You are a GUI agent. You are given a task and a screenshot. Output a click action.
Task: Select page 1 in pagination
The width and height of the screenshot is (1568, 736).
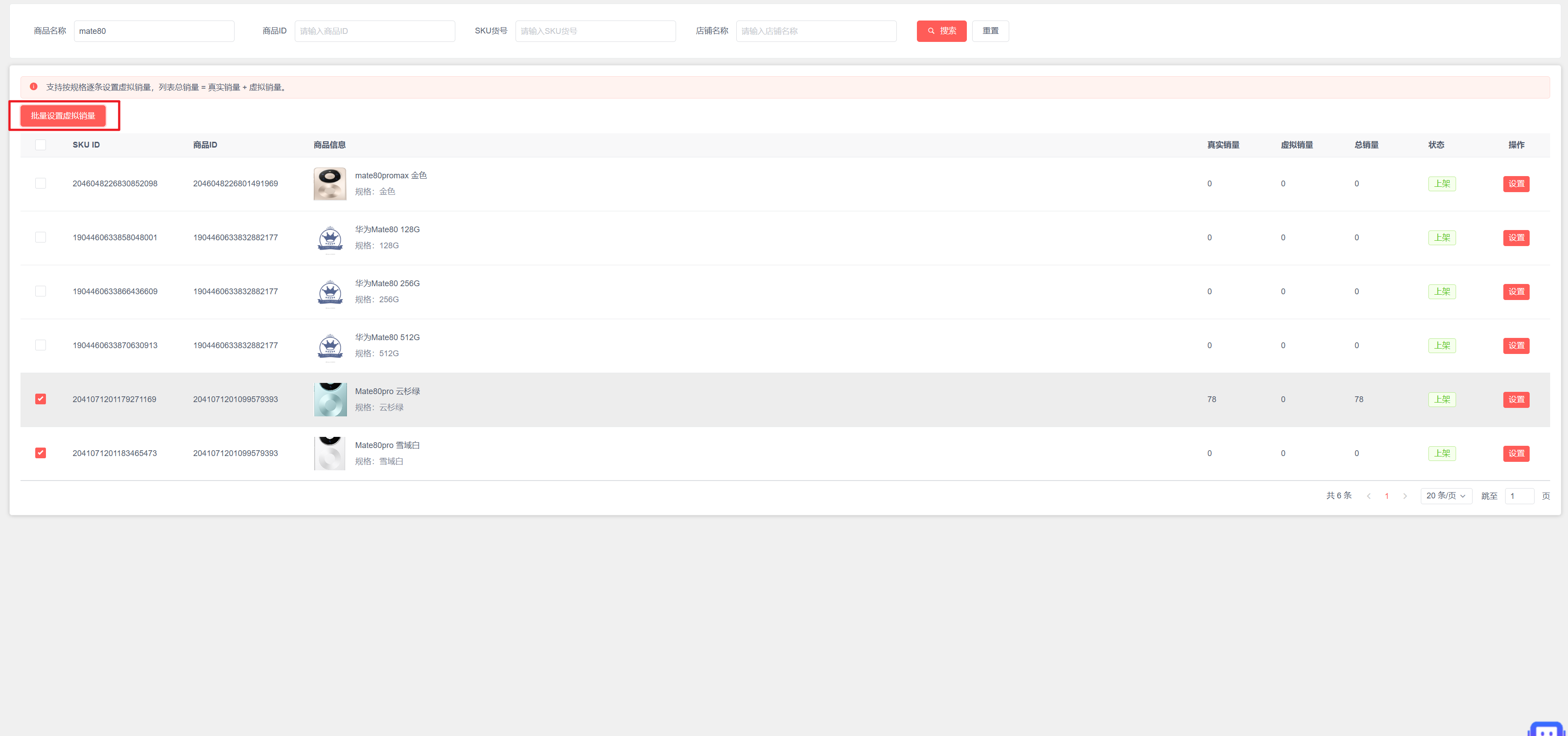coord(1386,496)
